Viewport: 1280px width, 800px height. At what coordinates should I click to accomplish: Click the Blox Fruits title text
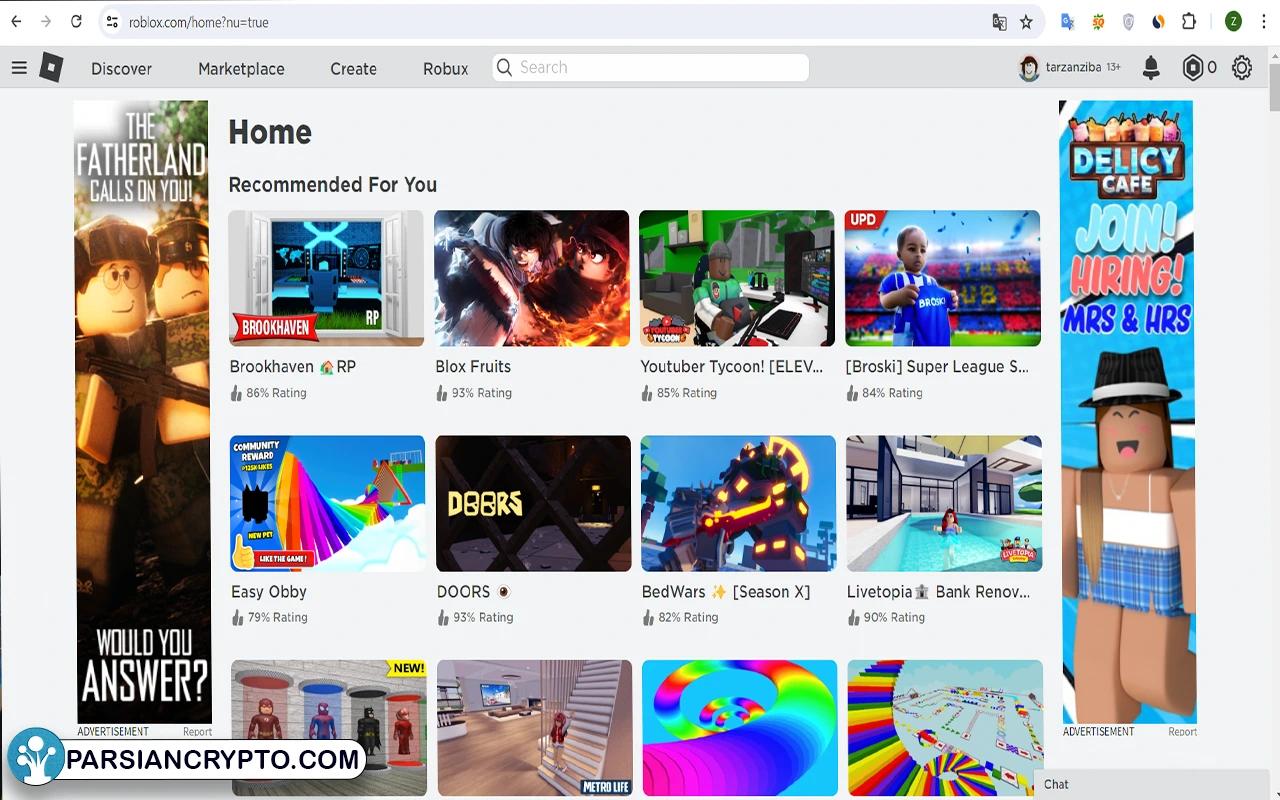(x=473, y=367)
